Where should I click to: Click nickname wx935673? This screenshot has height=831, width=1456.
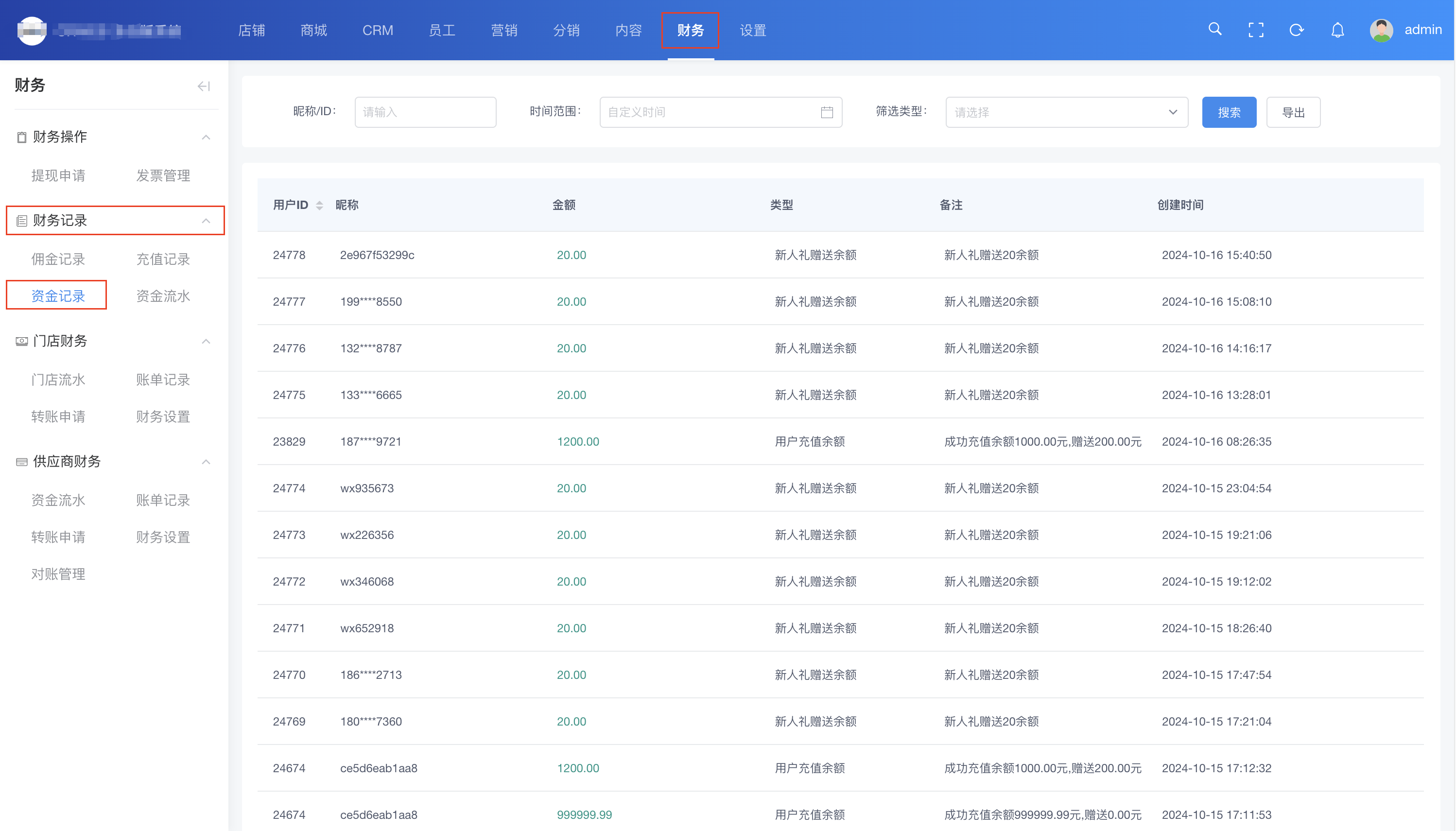click(367, 488)
